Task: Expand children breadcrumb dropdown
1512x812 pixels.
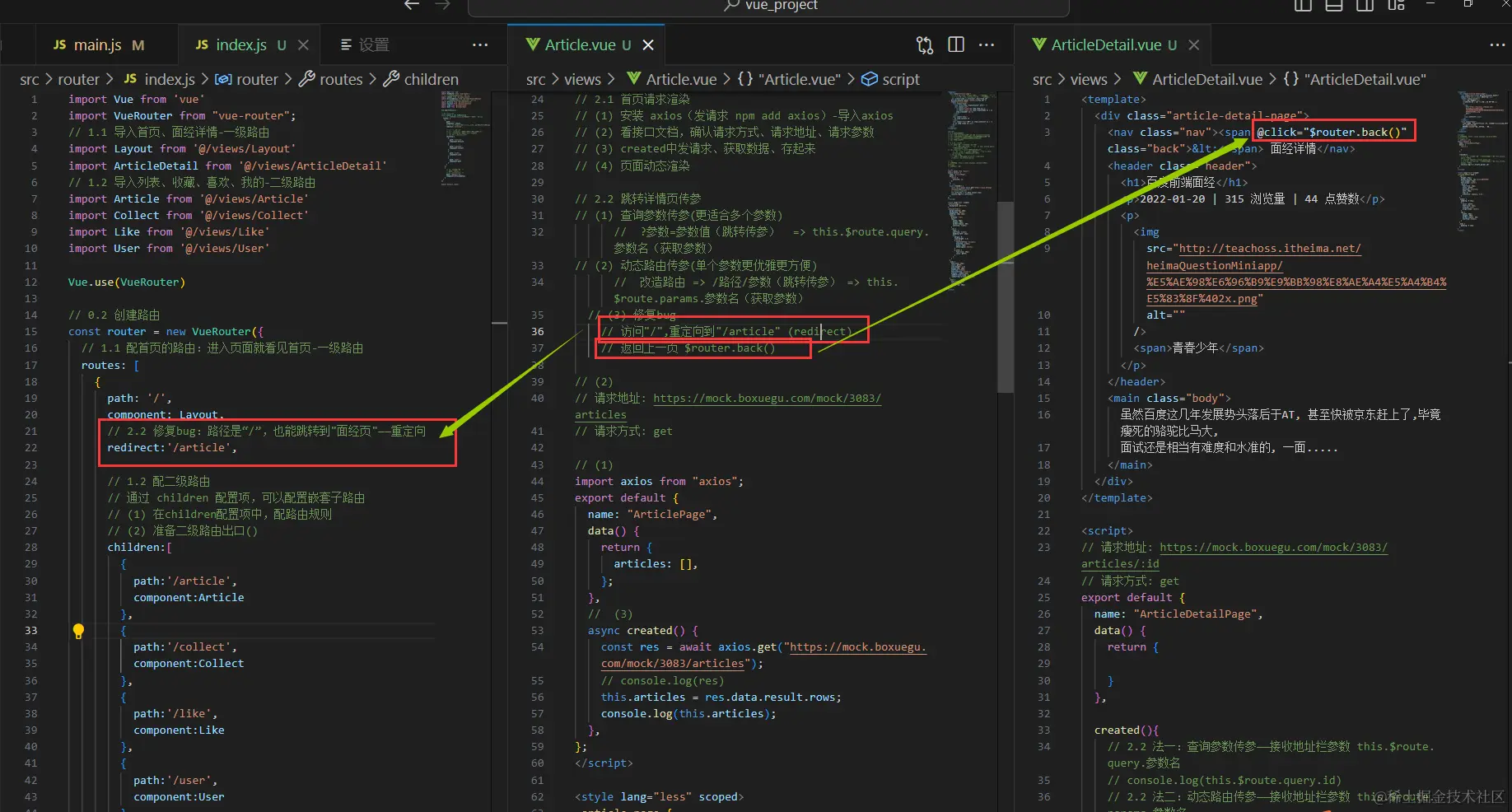Action: point(432,79)
